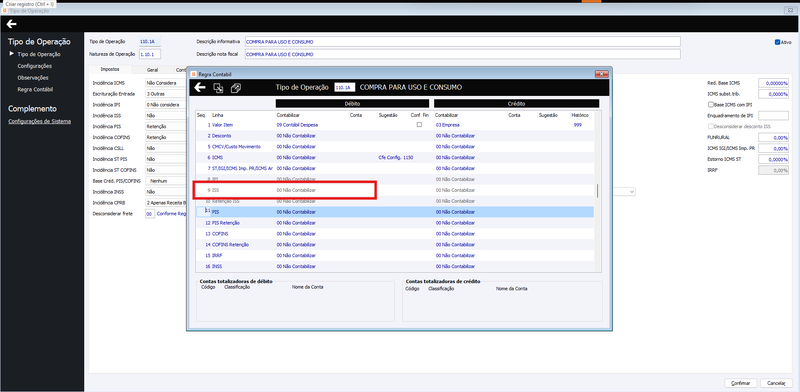Click the Regra Contábil title bar icon
This screenshot has width=800, height=392.
(x=193, y=75)
